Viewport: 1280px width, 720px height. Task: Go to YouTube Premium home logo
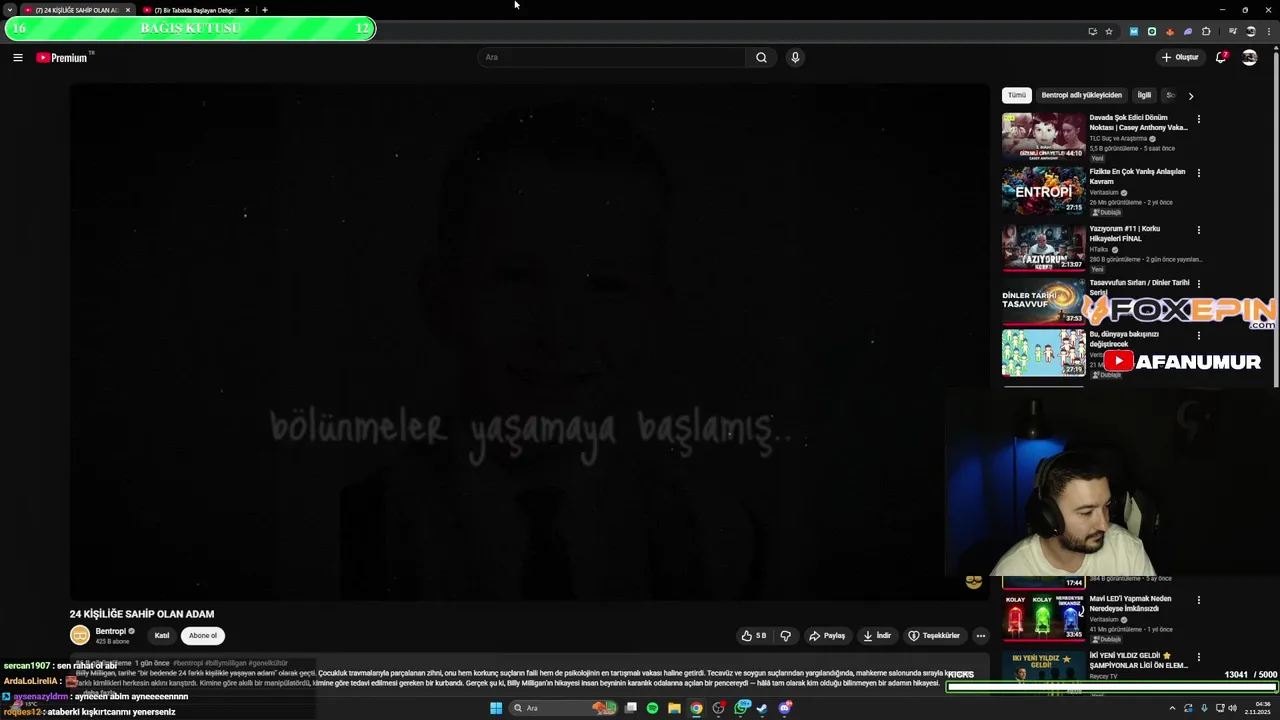click(63, 57)
